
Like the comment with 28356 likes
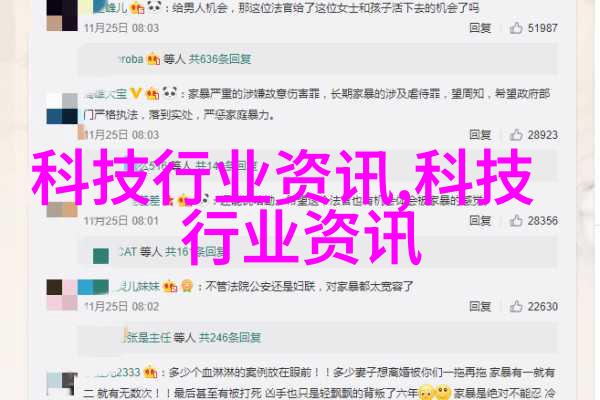click(516, 220)
